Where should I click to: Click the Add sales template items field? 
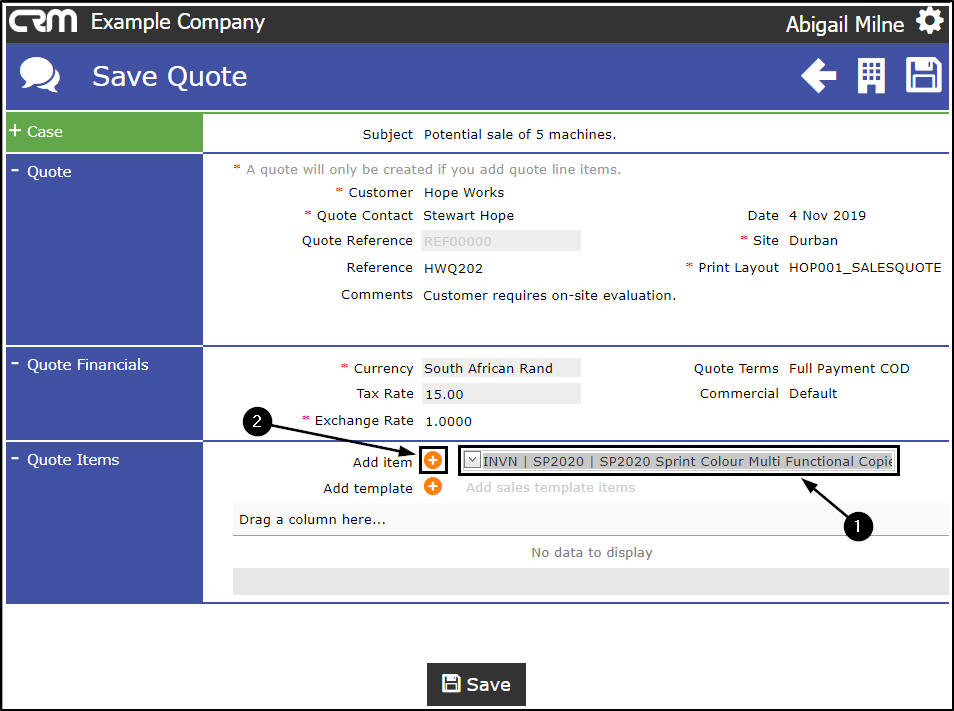[551, 487]
